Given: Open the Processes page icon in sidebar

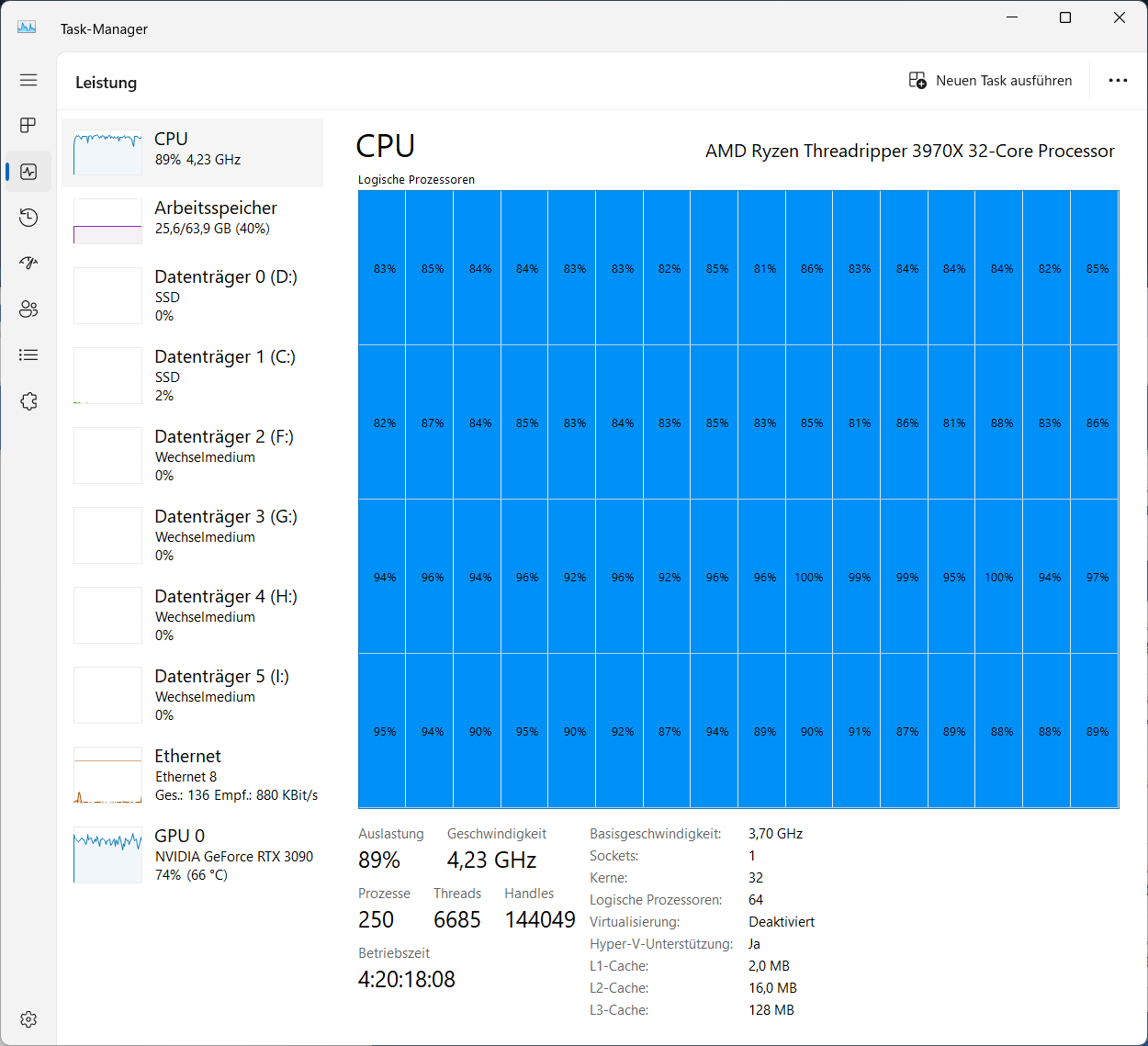Looking at the screenshot, I should coord(28,125).
